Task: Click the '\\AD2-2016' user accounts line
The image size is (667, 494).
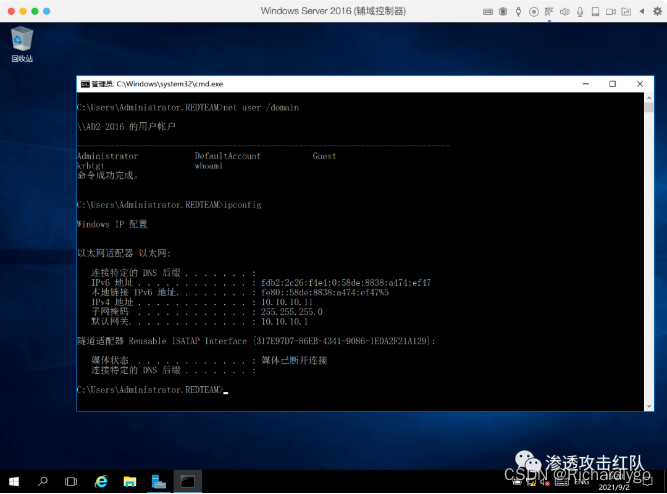Action: [126, 127]
